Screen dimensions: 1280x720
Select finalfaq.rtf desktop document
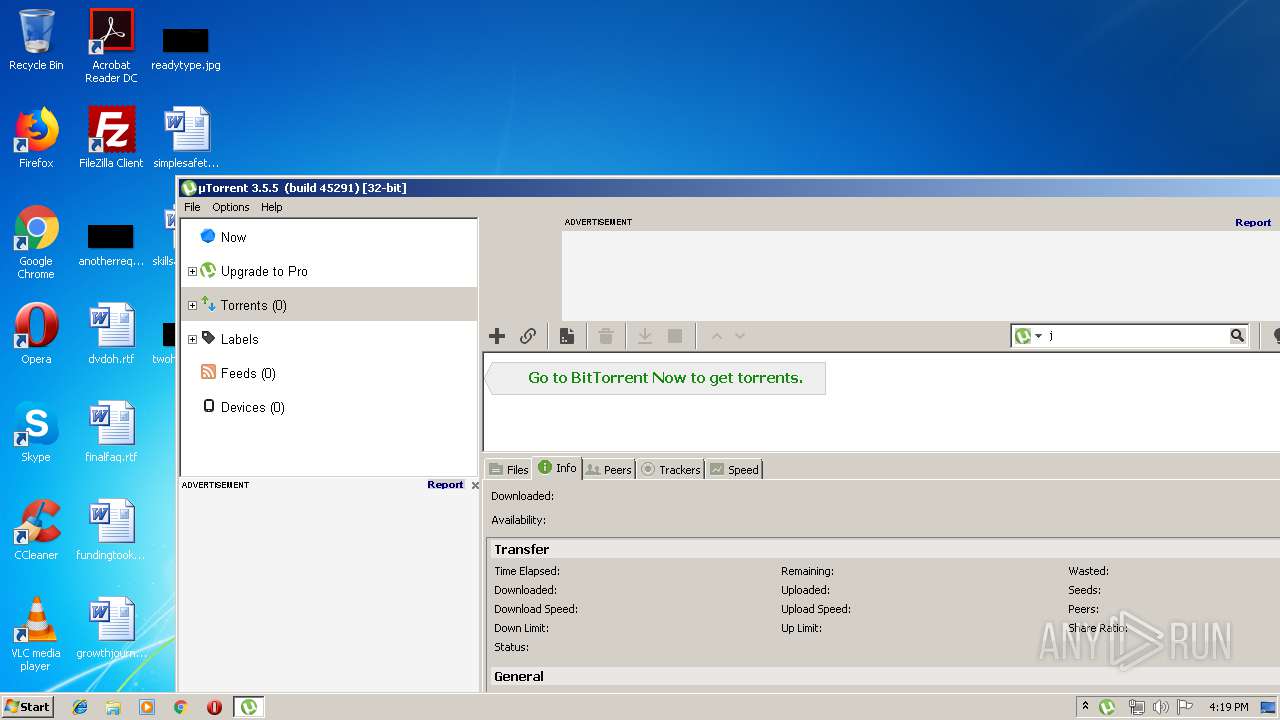(x=111, y=432)
